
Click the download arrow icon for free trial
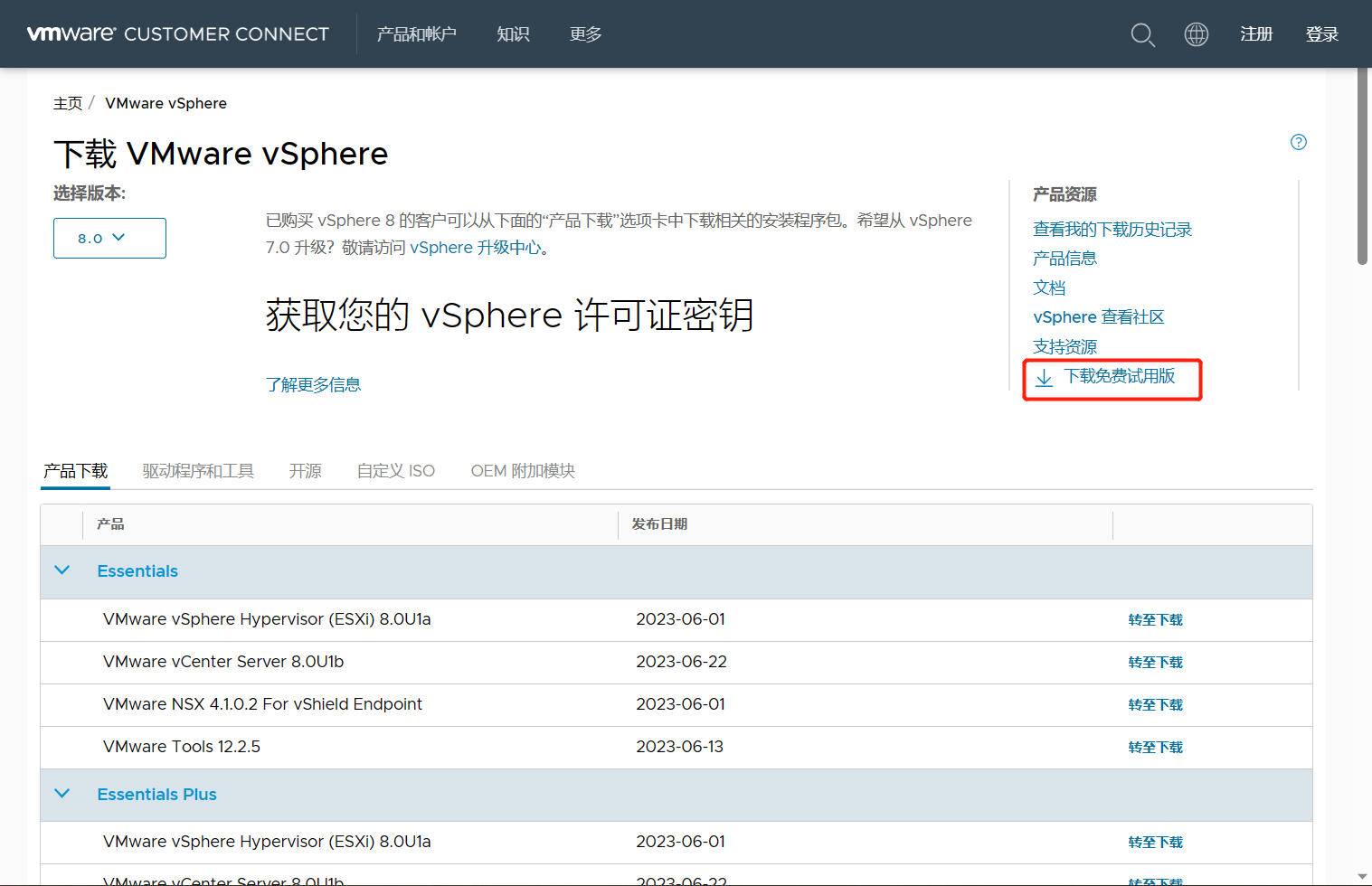1044,377
